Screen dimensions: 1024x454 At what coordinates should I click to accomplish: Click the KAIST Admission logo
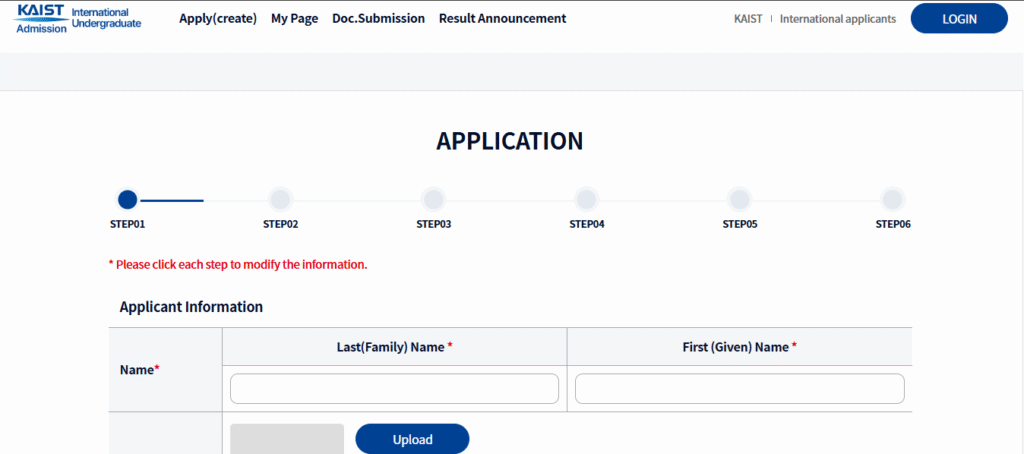point(78,18)
